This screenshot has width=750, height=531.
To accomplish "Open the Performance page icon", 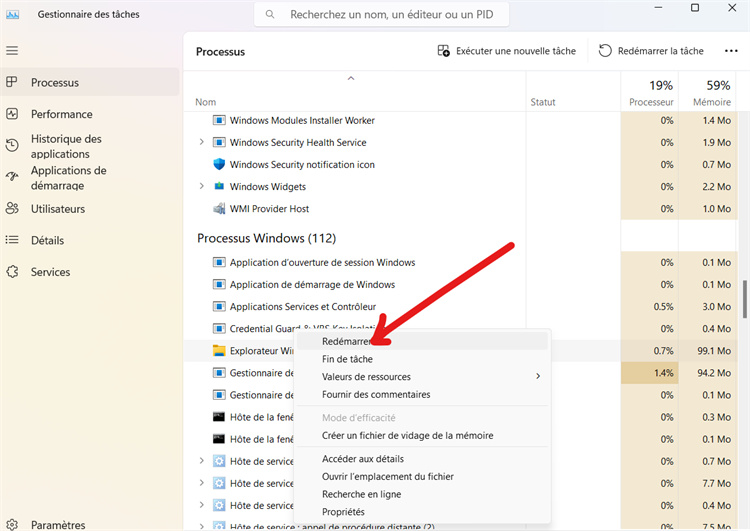I will tap(12, 114).
